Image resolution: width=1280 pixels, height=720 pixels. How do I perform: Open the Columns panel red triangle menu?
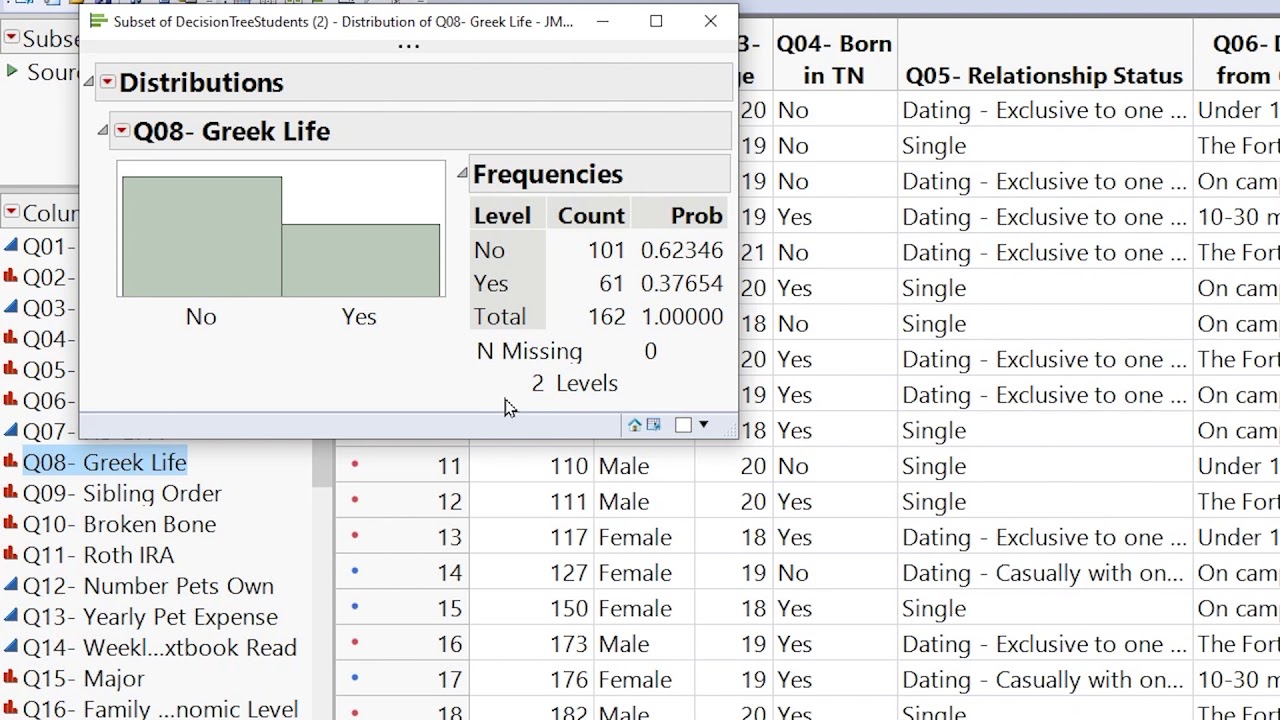[11, 212]
